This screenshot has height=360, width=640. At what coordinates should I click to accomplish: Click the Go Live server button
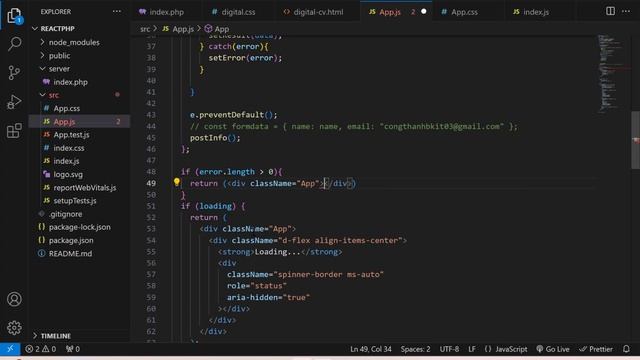click(x=553, y=349)
